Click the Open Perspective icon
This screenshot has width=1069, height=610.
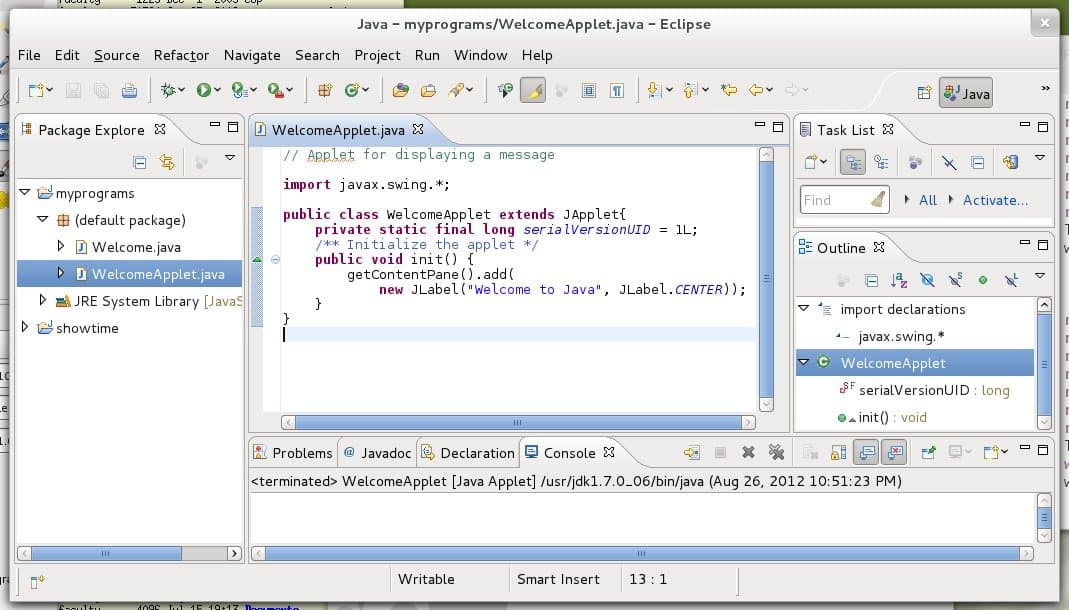(x=924, y=93)
